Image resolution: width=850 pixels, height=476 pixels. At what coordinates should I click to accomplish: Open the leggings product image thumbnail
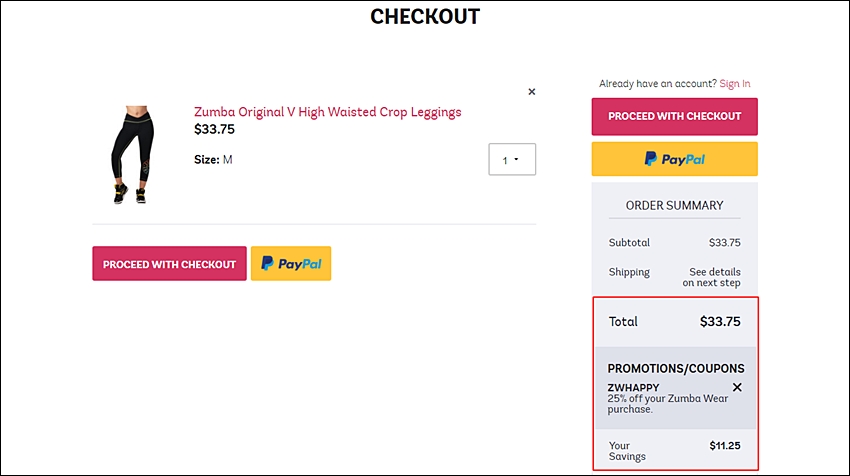tap(132, 155)
